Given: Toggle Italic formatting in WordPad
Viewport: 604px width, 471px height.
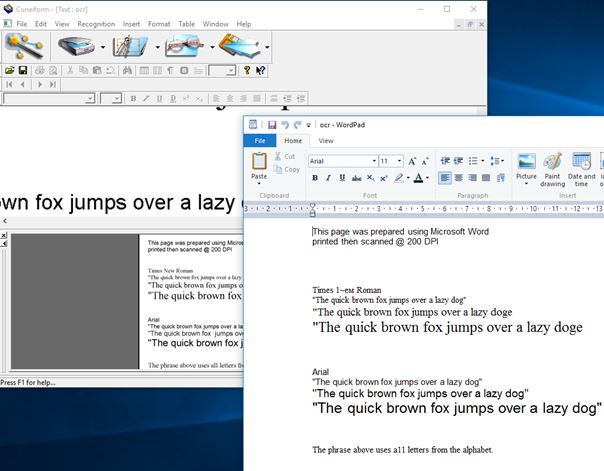Looking at the screenshot, I should (328, 178).
